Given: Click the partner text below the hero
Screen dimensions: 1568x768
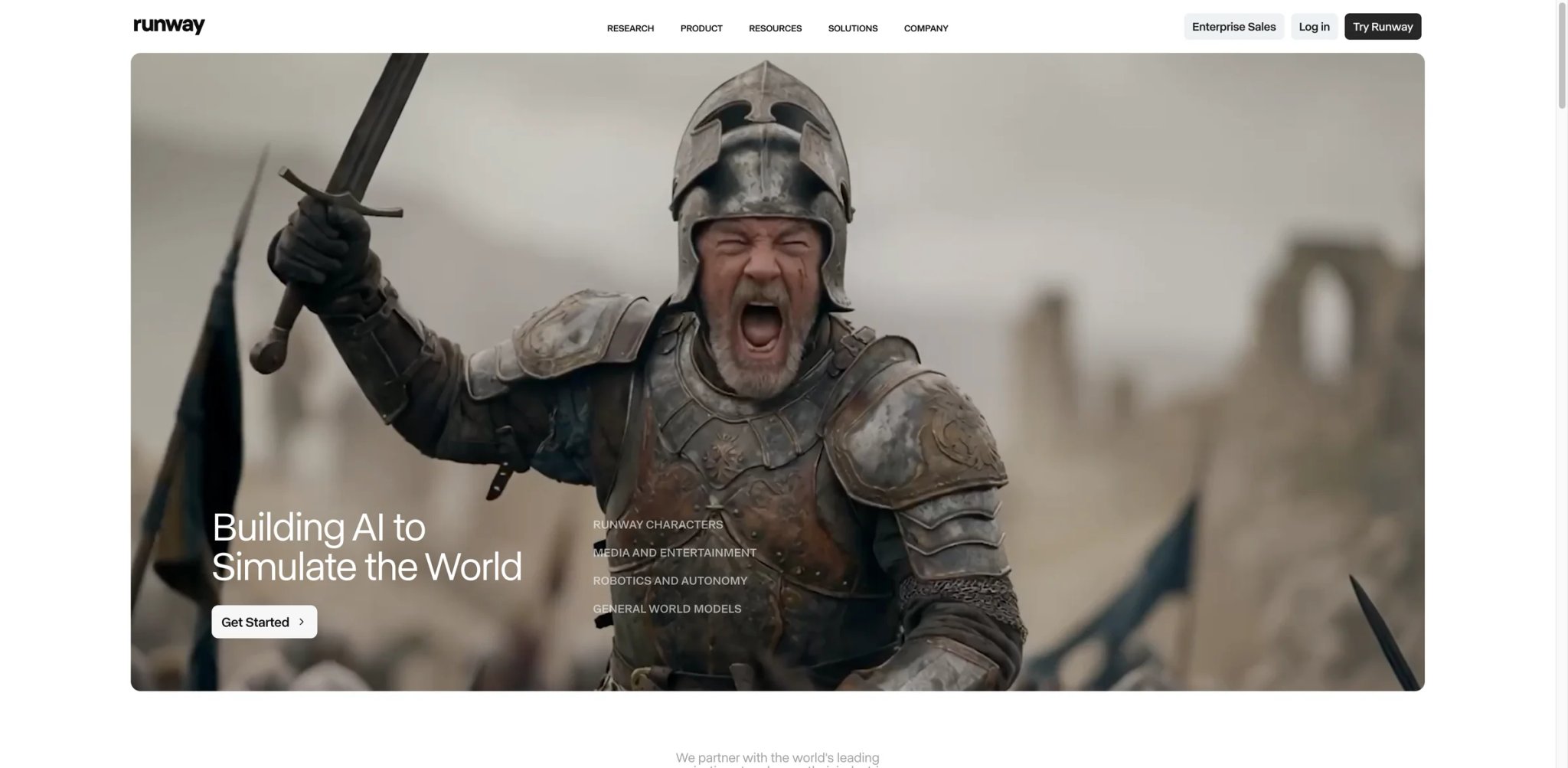Looking at the screenshot, I should click(x=777, y=759).
